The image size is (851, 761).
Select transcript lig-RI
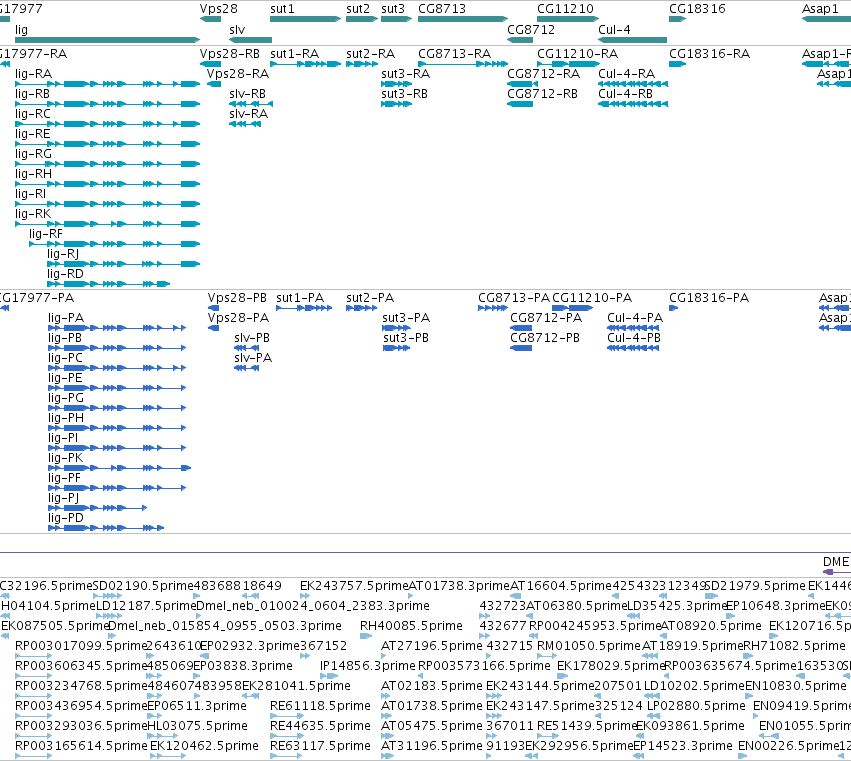[107, 204]
